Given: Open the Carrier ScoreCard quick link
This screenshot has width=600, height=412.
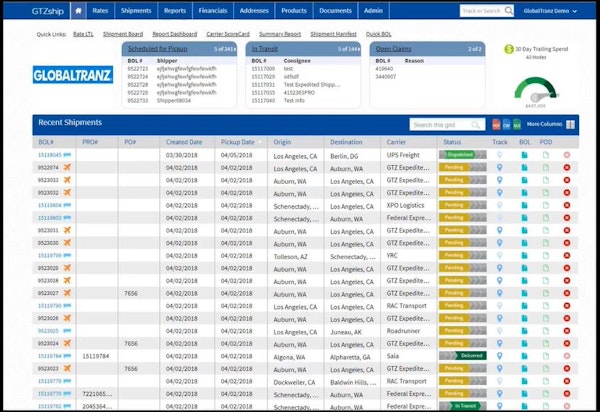Looking at the screenshot, I should [x=228, y=34].
